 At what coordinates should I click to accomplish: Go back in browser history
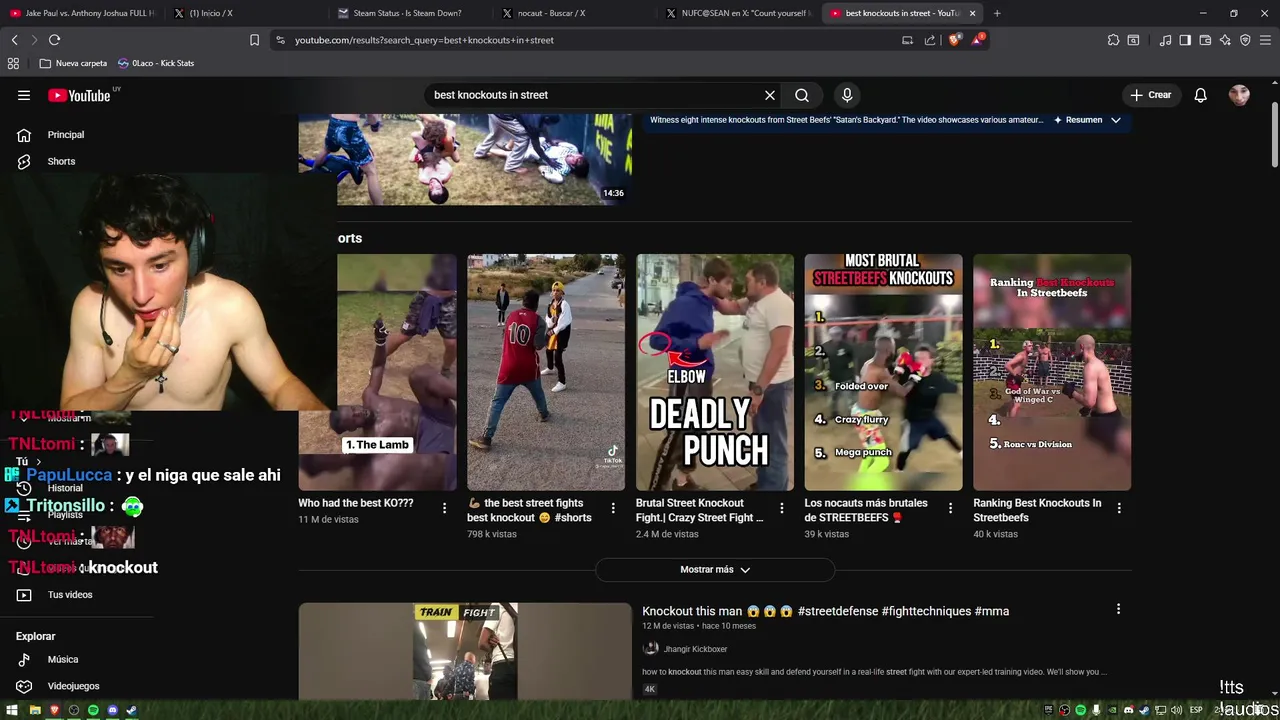point(14,40)
